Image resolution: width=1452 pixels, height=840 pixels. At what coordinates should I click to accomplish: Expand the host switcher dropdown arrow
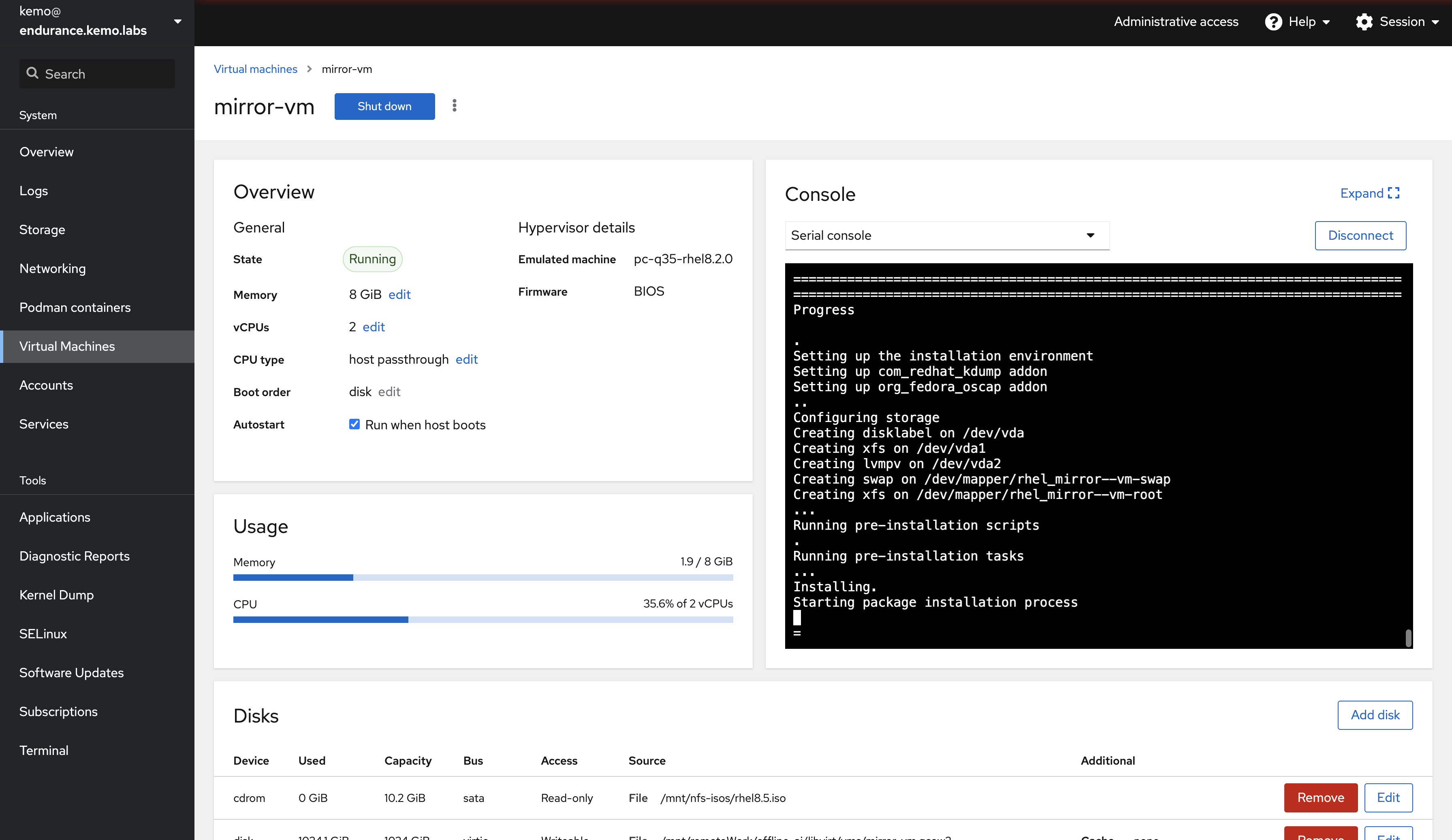tap(177, 21)
